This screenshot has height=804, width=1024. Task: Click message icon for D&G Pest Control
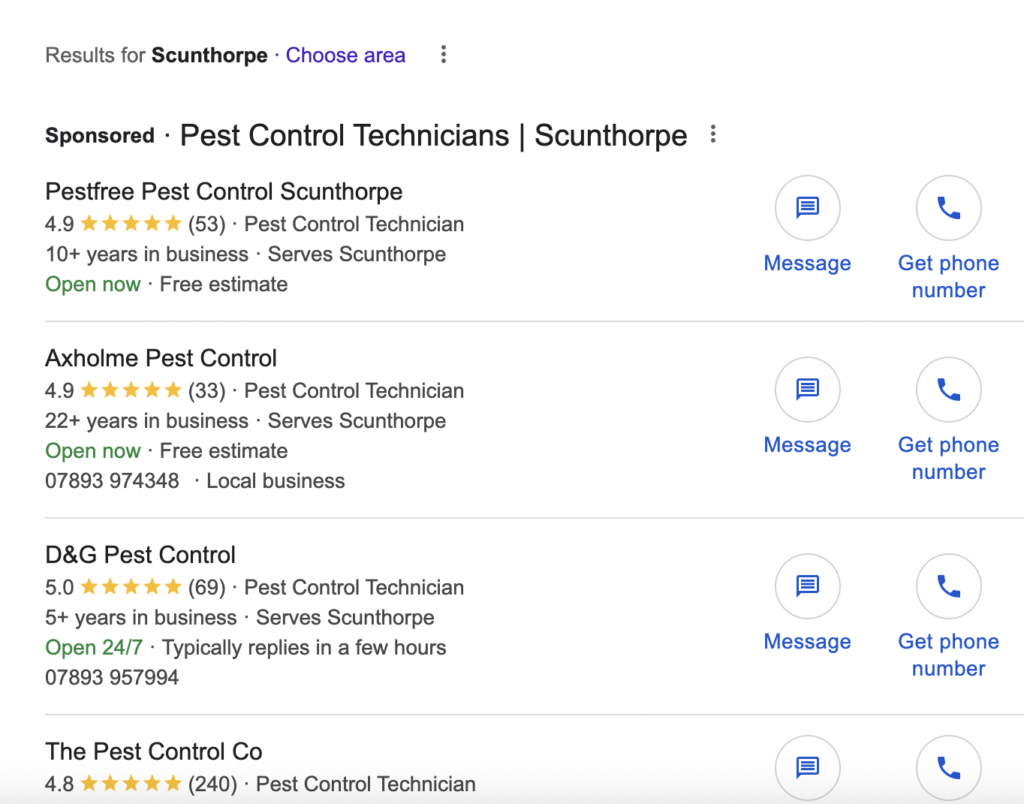[x=807, y=586]
